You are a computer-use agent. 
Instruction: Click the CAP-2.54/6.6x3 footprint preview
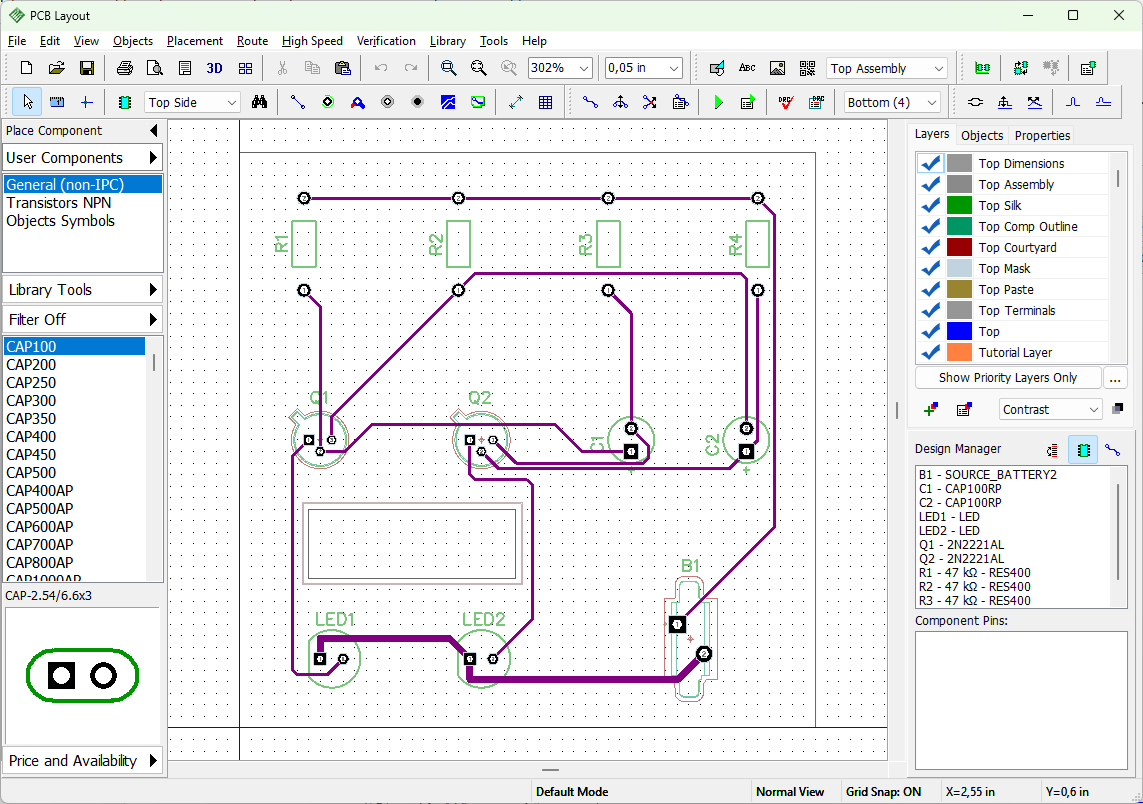point(82,675)
